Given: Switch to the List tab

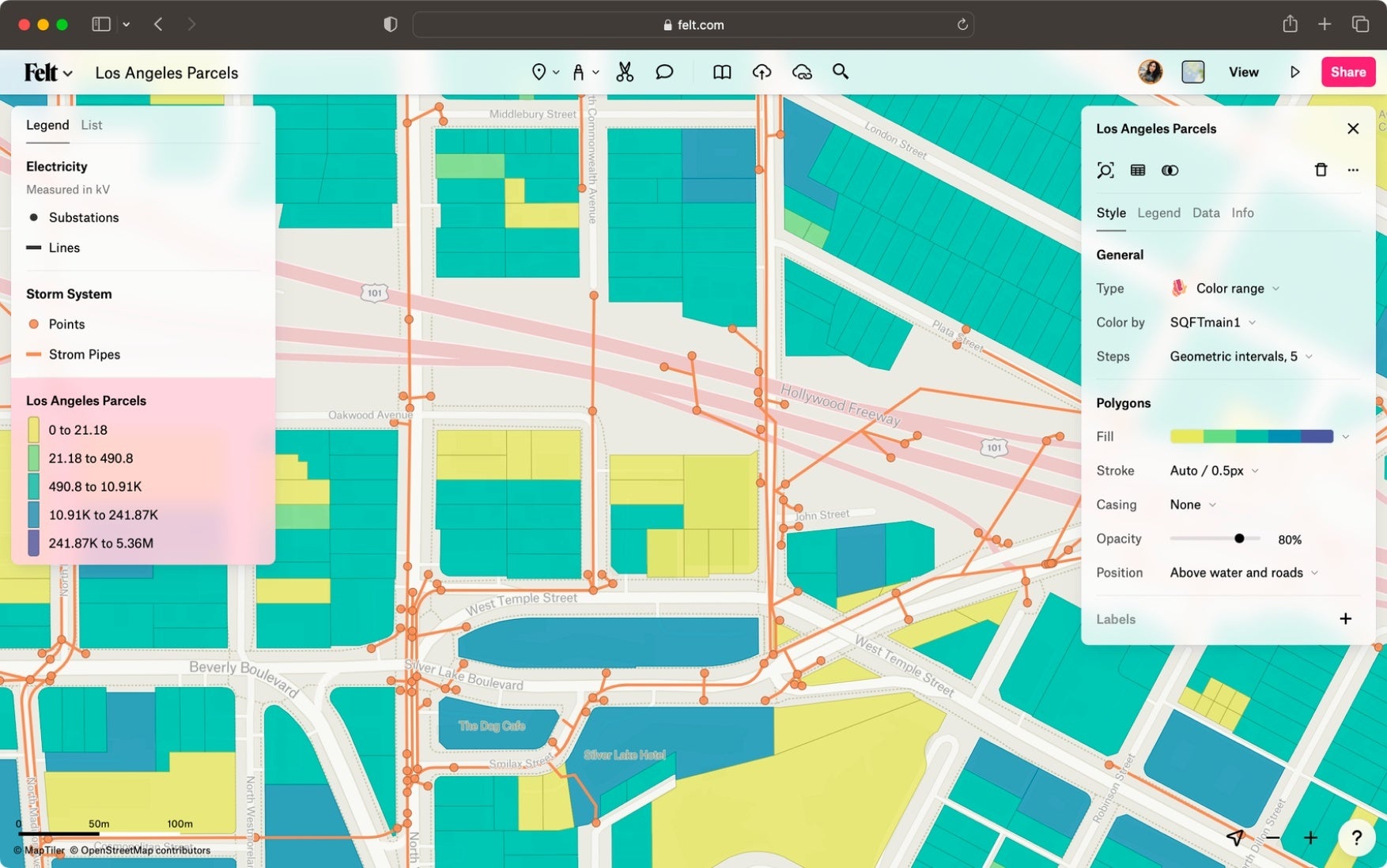Looking at the screenshot, I should point(91,125).
